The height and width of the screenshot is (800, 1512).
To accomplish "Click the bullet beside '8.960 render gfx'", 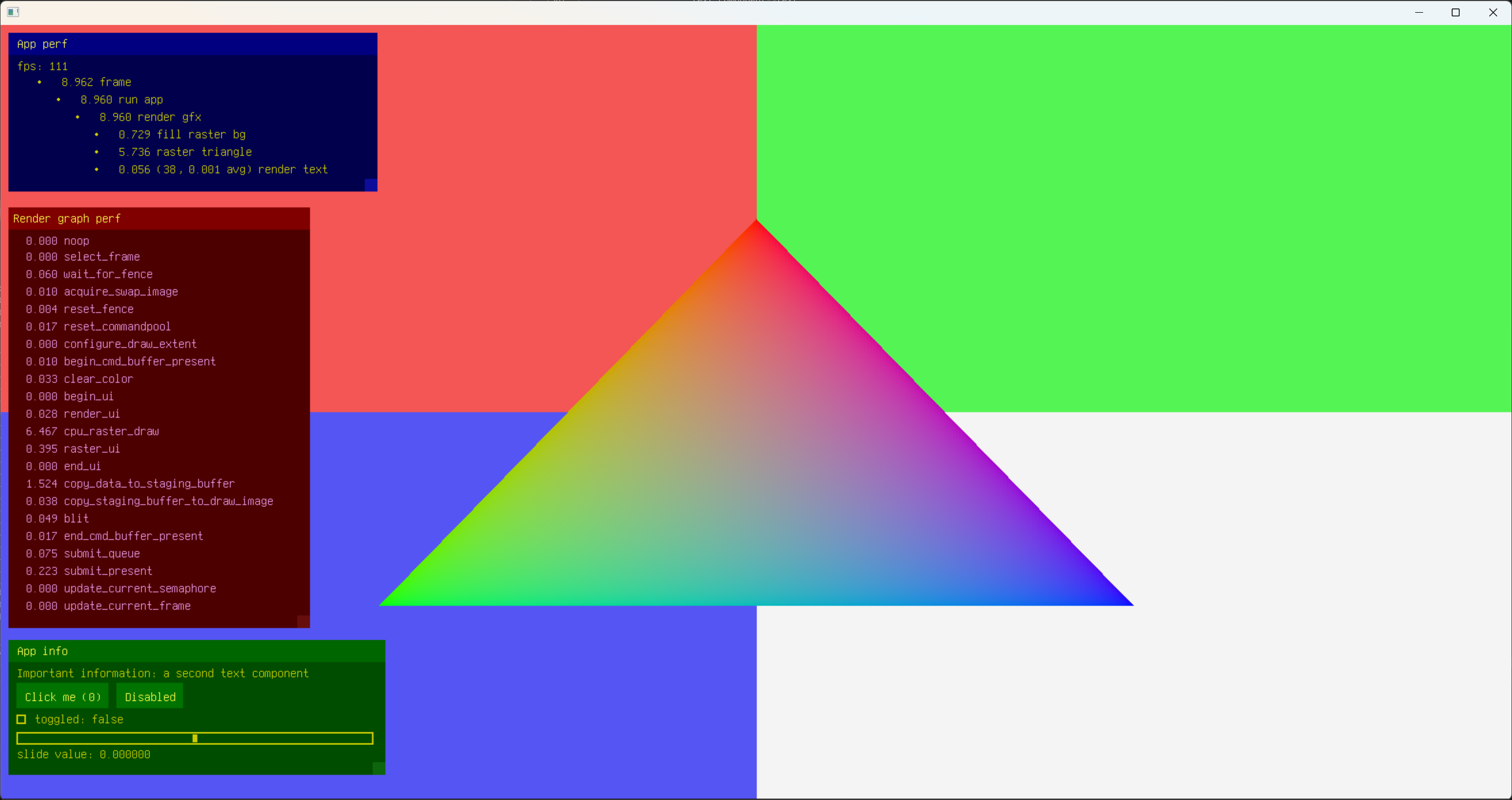I will pyautogui.click(x=77, y=117).
